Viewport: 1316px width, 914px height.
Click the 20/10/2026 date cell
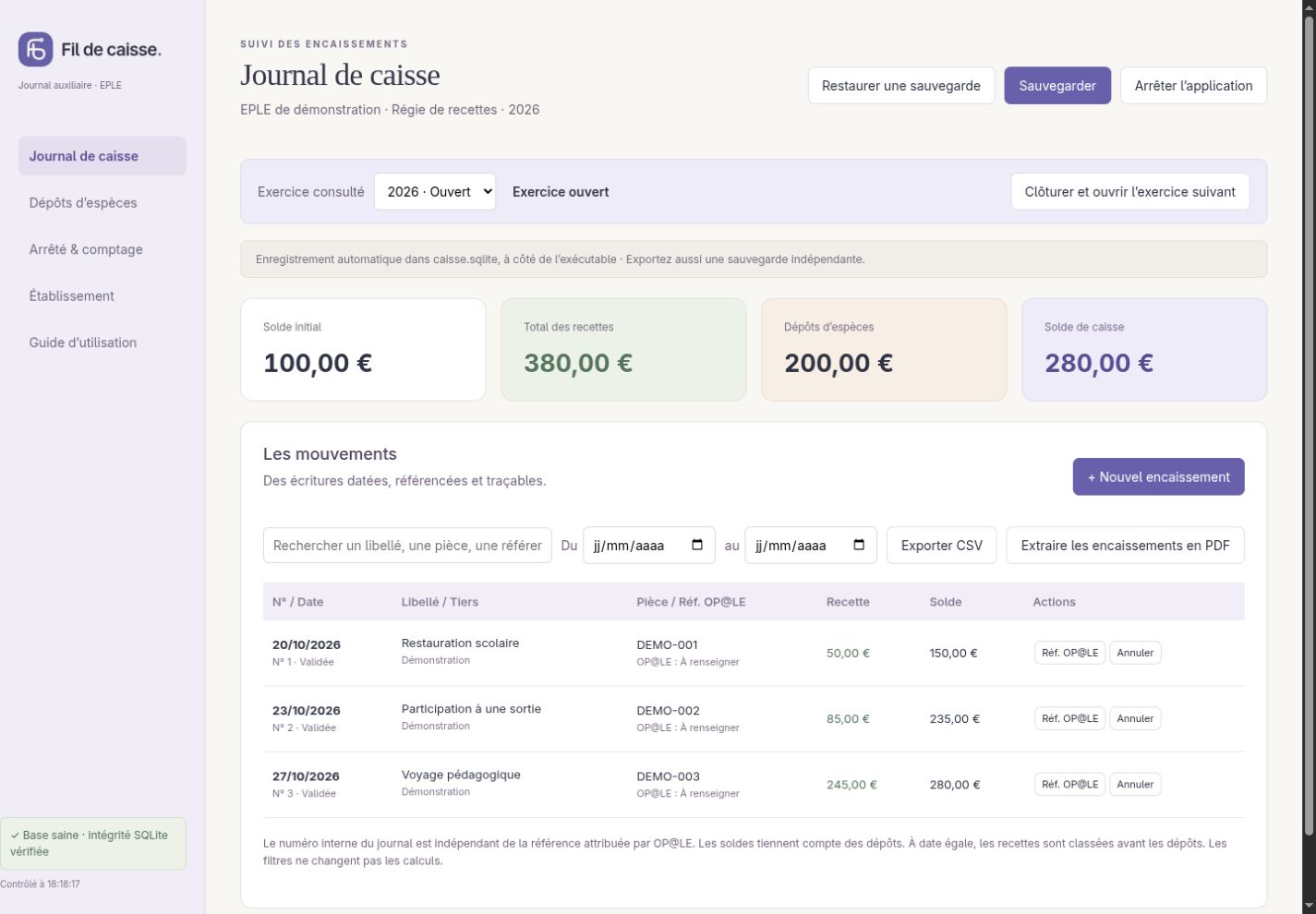[307, 644]
